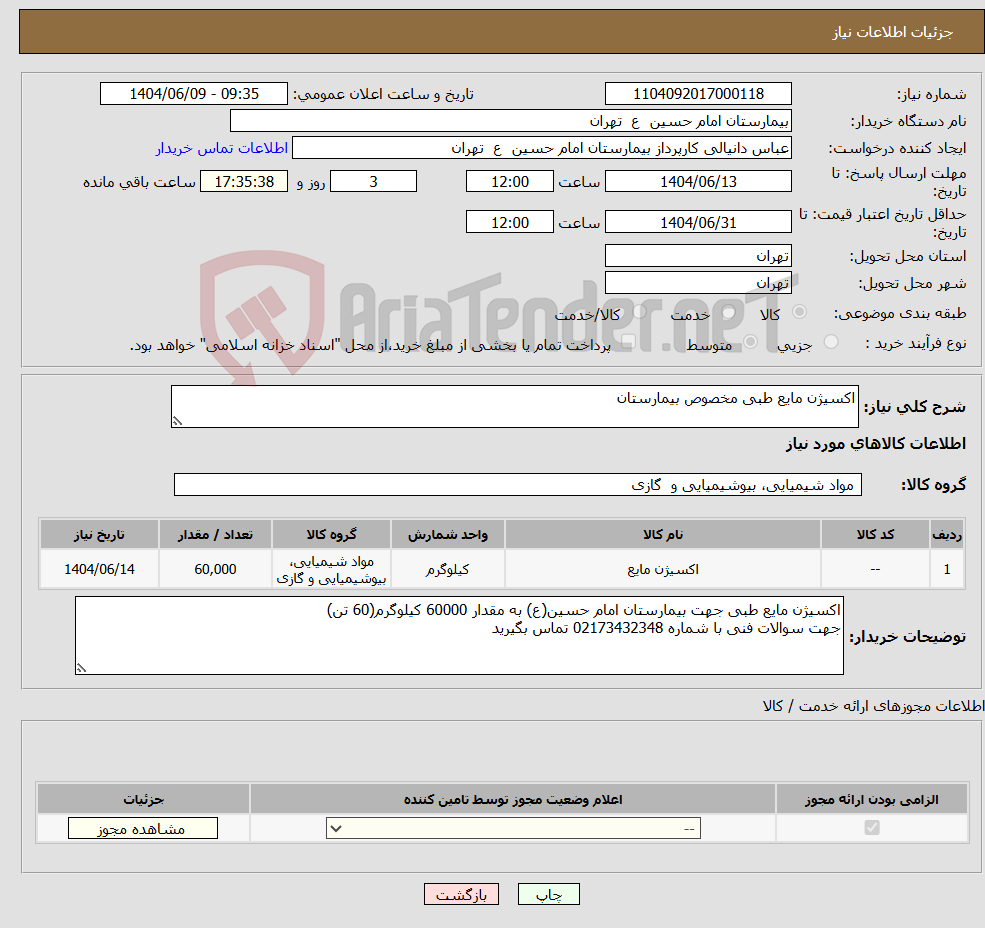Select the اکسیژن مایع table row

(x=500, y=568)
